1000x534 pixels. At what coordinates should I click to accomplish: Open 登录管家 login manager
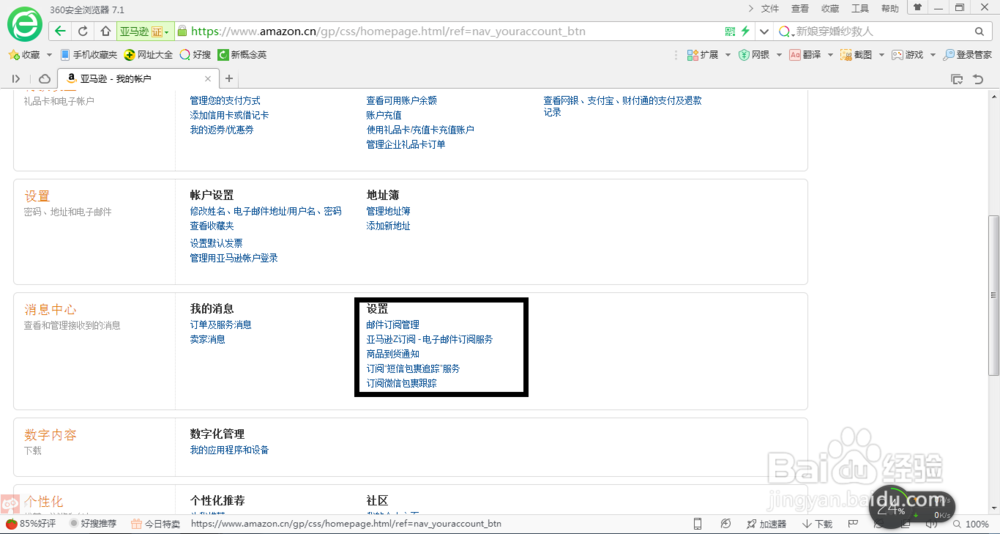(x=967, y=55)
